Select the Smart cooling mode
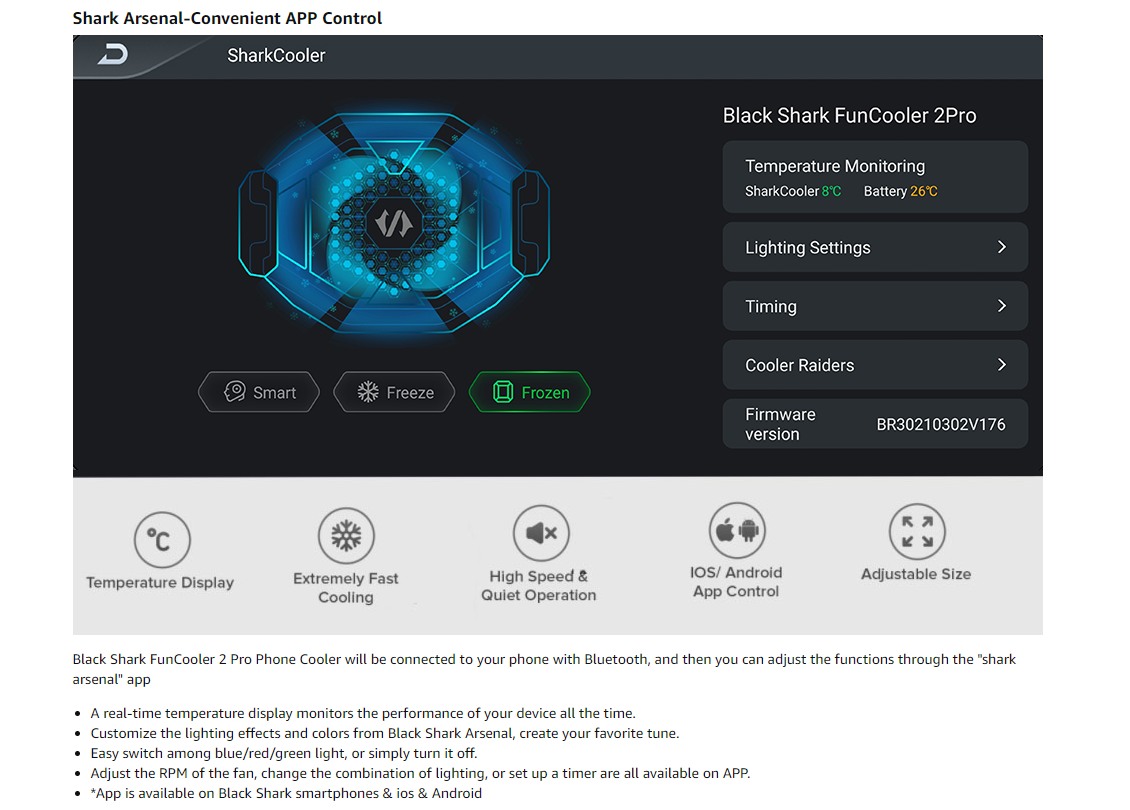 259,392
